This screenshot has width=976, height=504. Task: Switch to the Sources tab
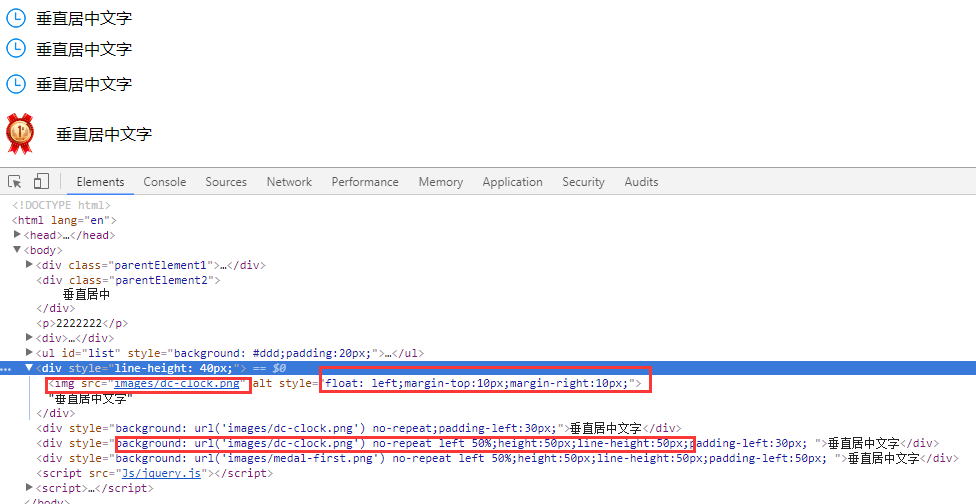click(x=226, y=182)
